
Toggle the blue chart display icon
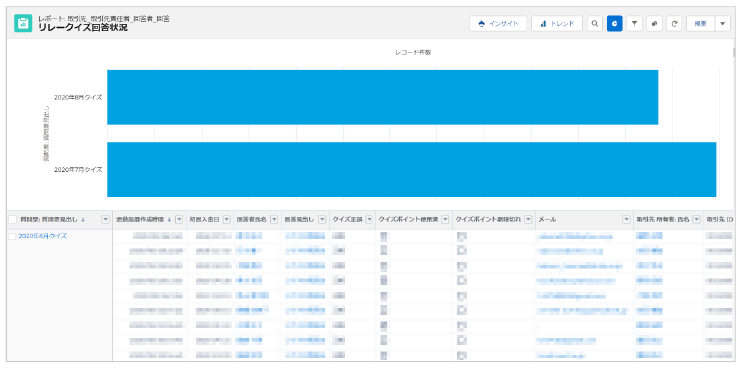click(614, 23)
